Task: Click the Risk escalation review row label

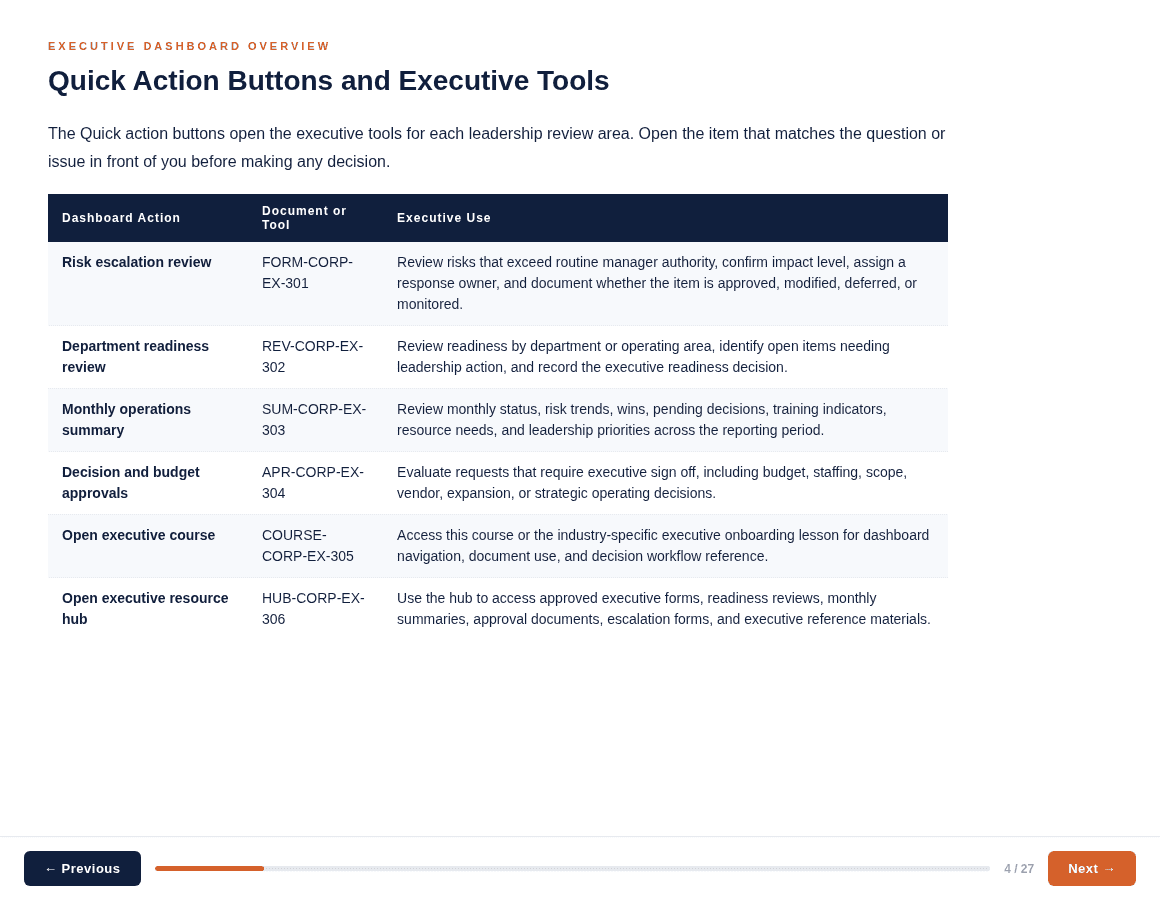Action: [x=137, y=263]
